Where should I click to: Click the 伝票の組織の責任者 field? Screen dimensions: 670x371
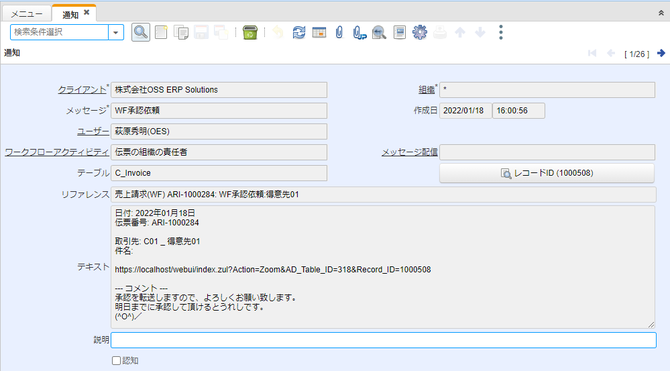coord(219,152)
